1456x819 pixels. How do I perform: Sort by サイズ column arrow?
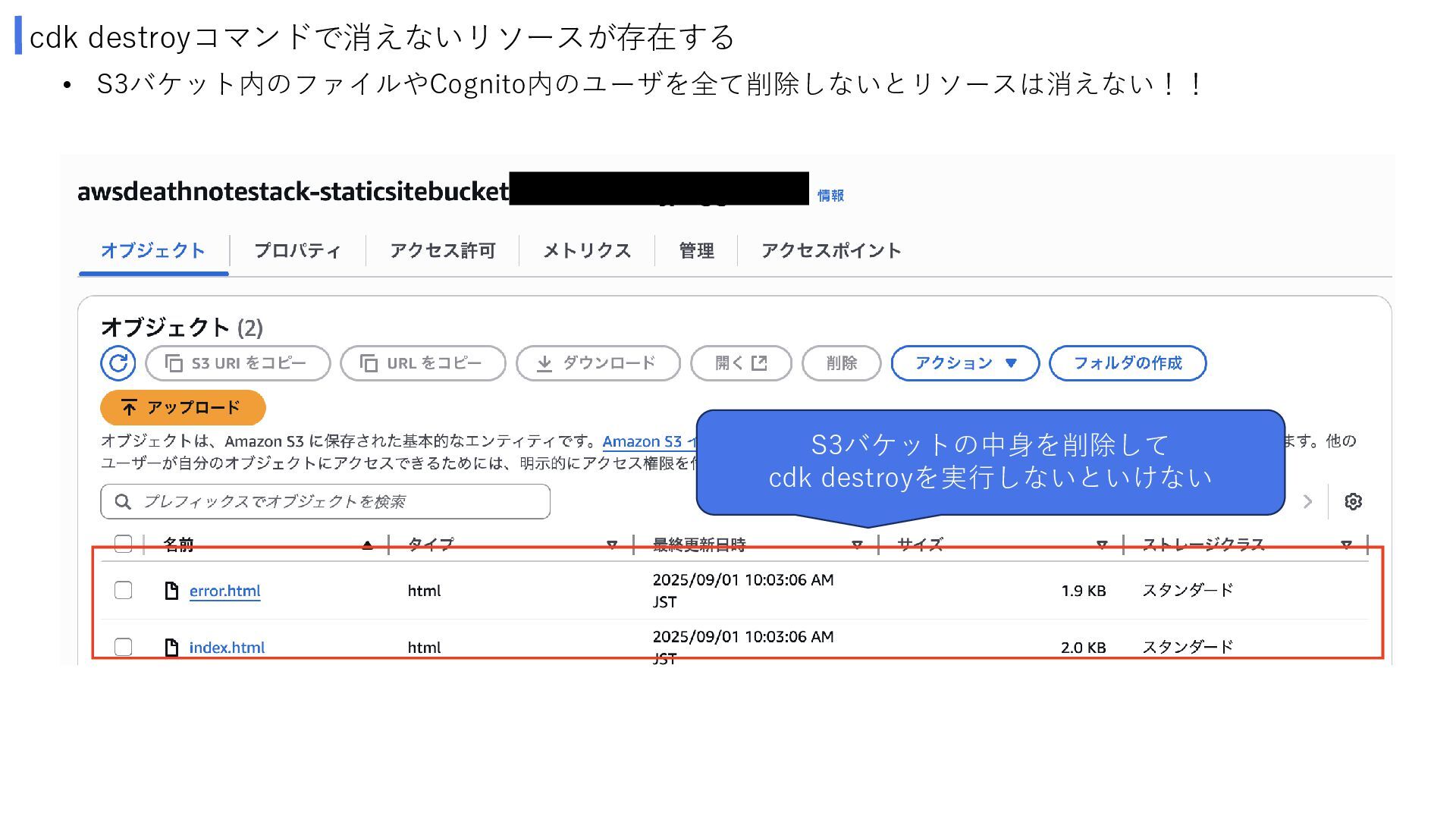(x=1102, y=544)
